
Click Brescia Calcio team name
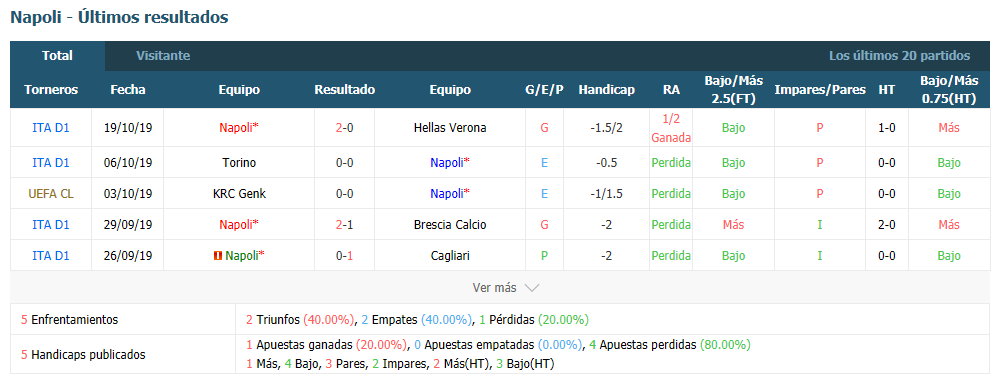(450, 224)
